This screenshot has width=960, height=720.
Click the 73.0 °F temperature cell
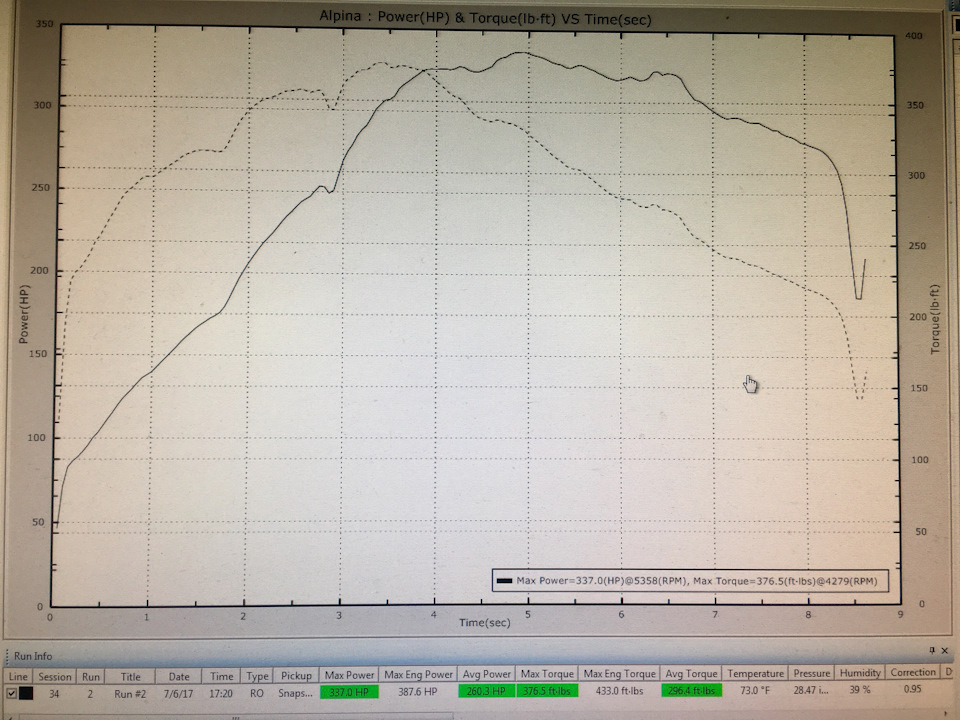[x=754, y=690]
